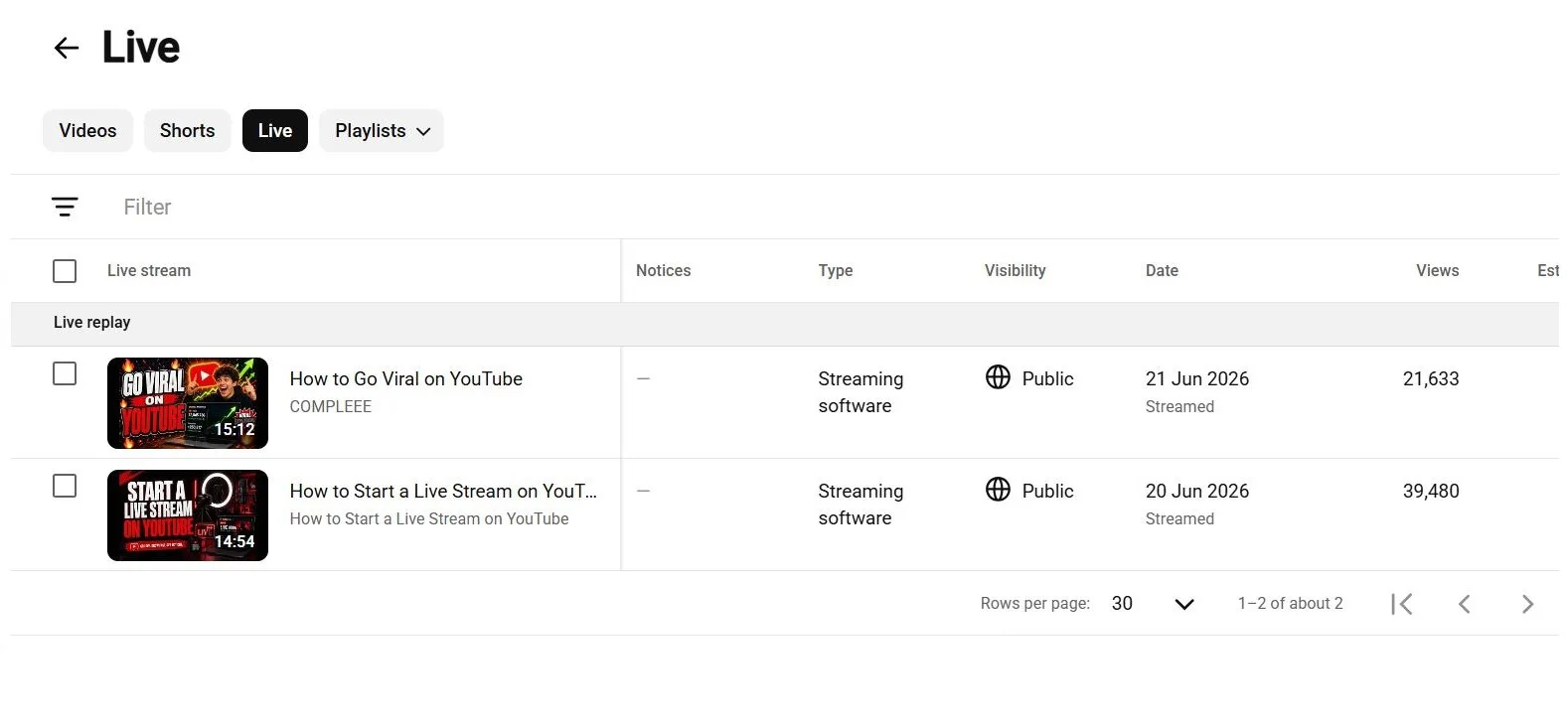Screen dimensions: 1568x727
Task: Select the Live tab
Action: [x=275, y=131]
